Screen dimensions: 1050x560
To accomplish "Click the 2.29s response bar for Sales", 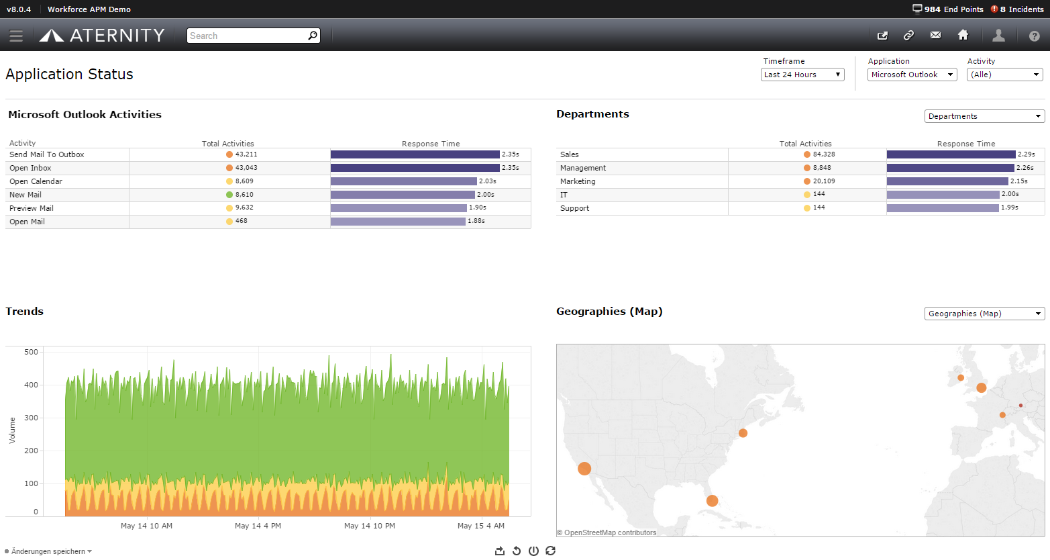I will pyautogui.click(x=951, y=155).
